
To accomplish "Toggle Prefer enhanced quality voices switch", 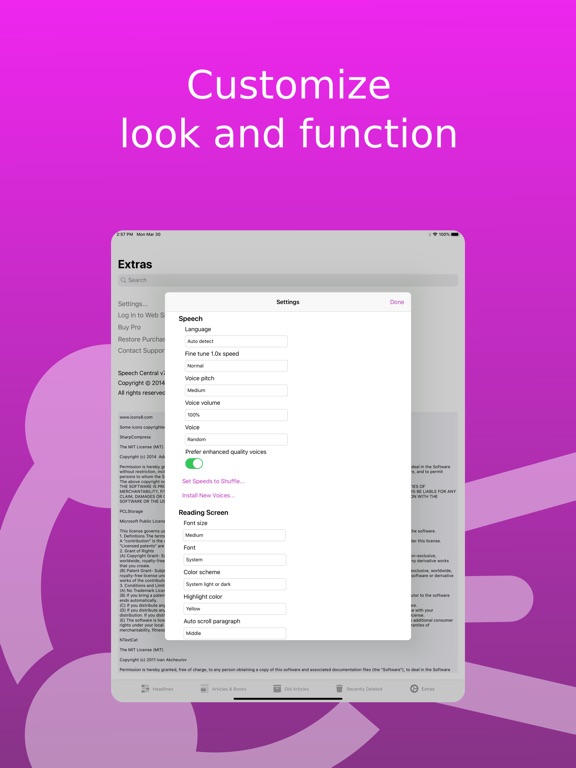I will click(x=194, y=463).
